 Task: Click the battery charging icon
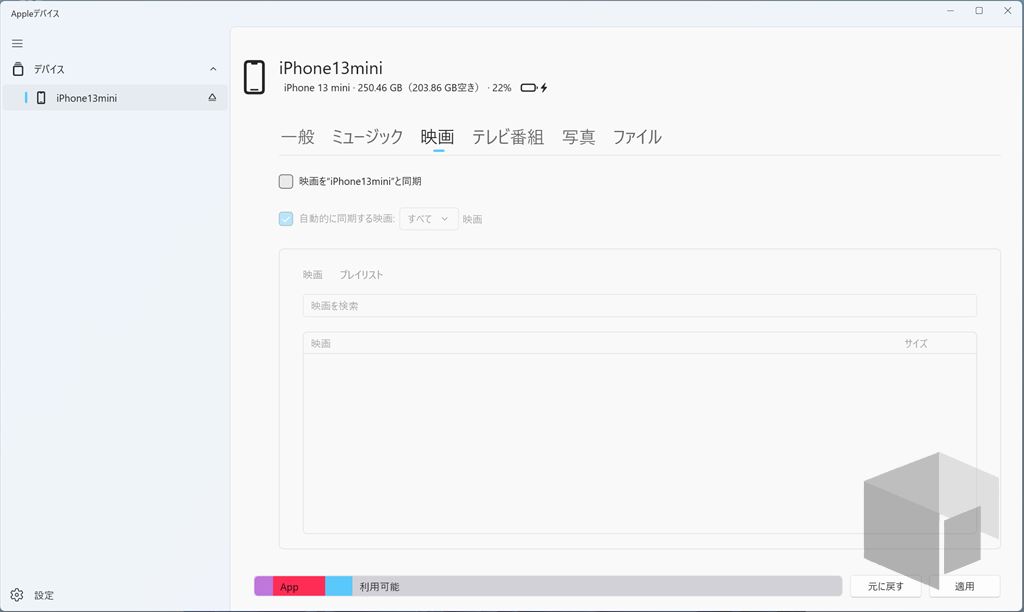534,88
